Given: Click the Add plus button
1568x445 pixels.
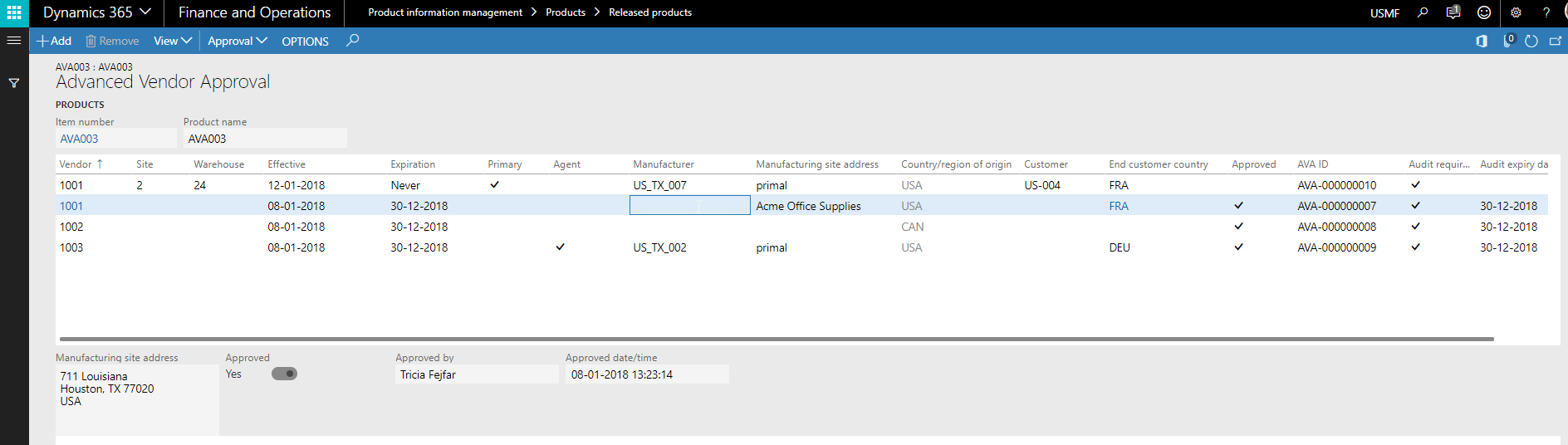Looking at the screenshot, I should (x=54, y=41).
